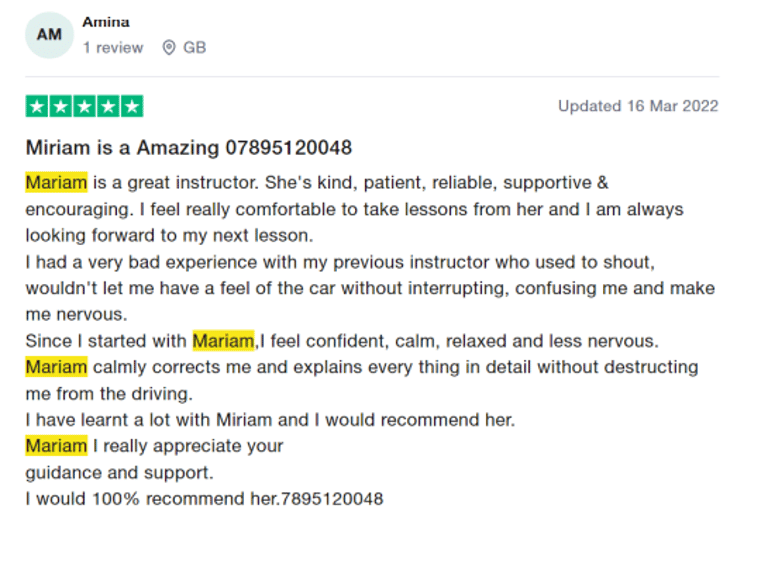Click phone number 07895120048 in the title

(288, 148)
